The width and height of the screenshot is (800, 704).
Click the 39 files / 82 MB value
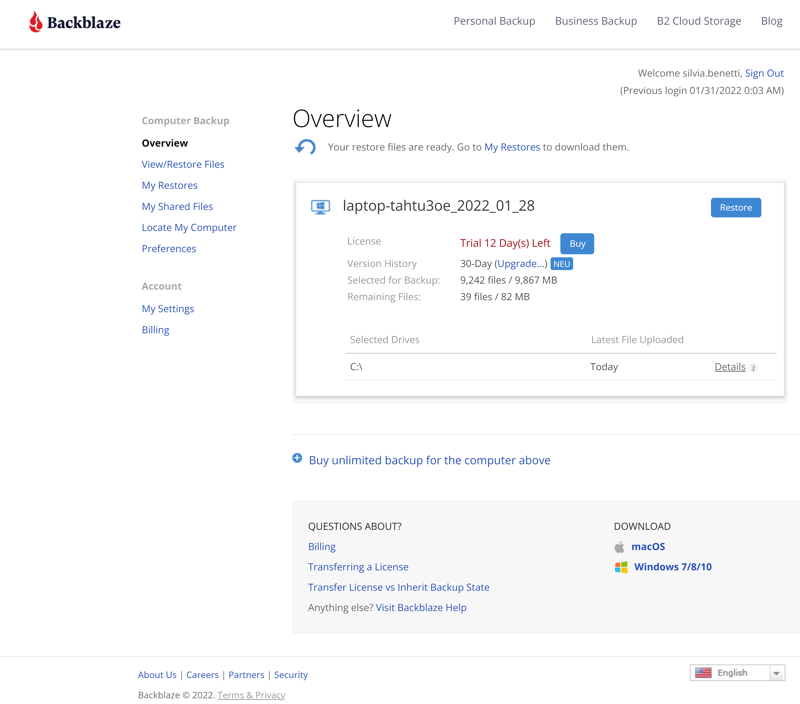click(494, 297)
